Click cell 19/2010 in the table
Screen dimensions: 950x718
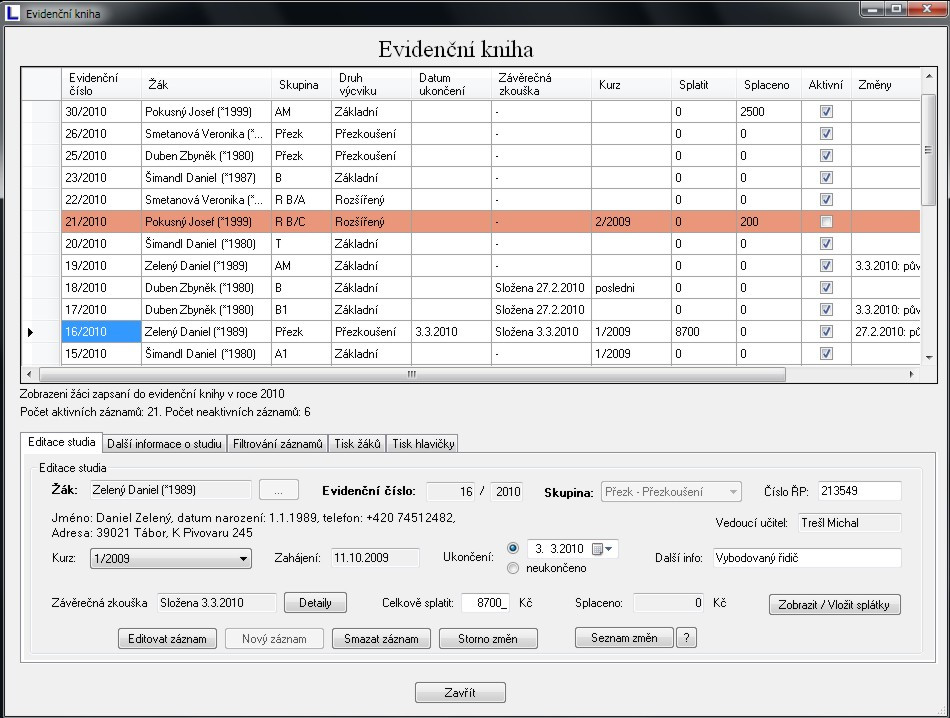tap(101, 266)
